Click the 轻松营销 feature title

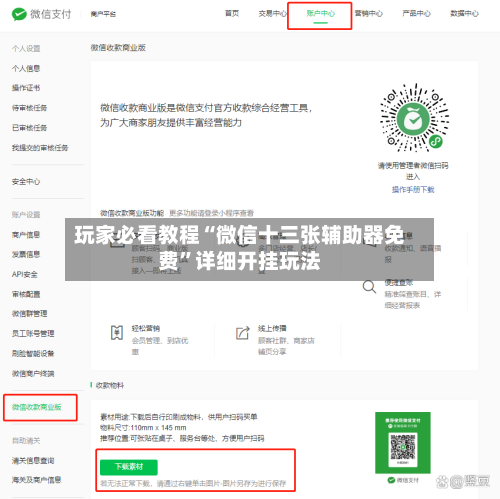(146, 328)
